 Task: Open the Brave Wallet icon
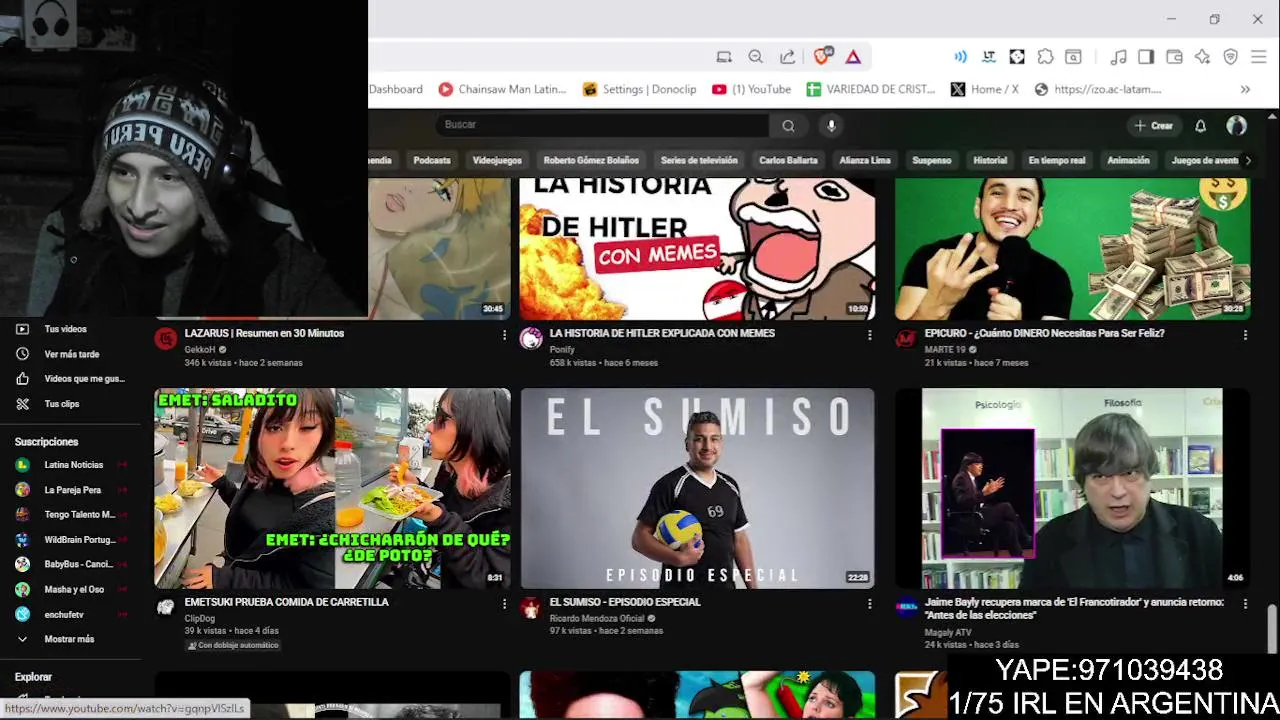[1174, 57]
